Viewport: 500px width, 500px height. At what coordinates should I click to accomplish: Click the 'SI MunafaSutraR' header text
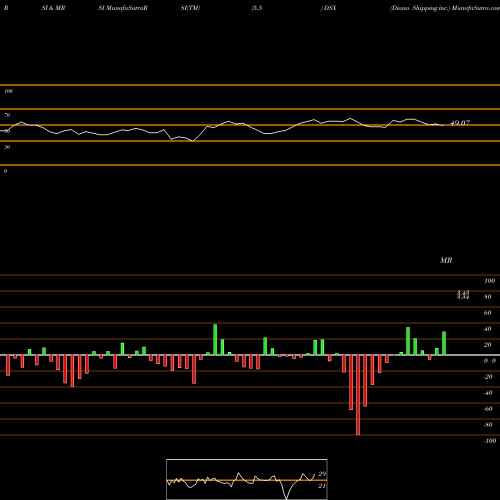[x=123, y=8]
